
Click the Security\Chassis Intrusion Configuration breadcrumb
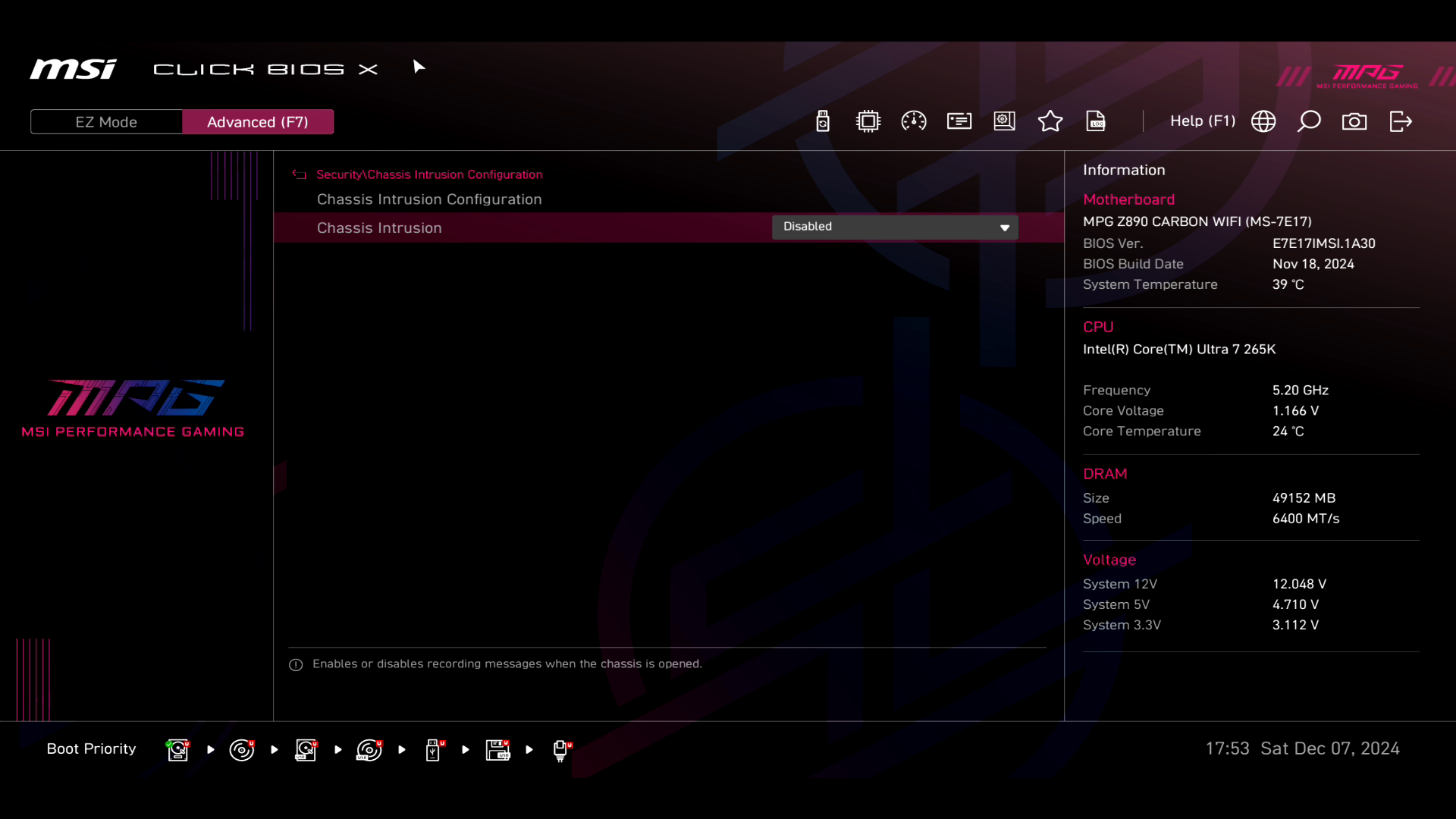[x=429, y=174]
